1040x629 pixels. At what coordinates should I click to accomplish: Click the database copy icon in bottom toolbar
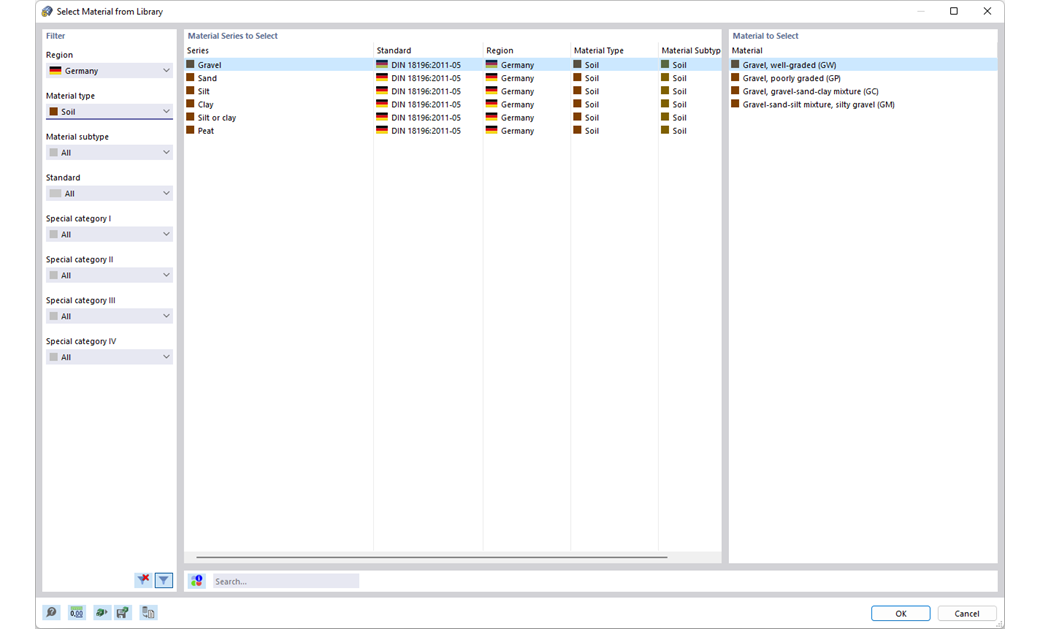pos(149,612)
